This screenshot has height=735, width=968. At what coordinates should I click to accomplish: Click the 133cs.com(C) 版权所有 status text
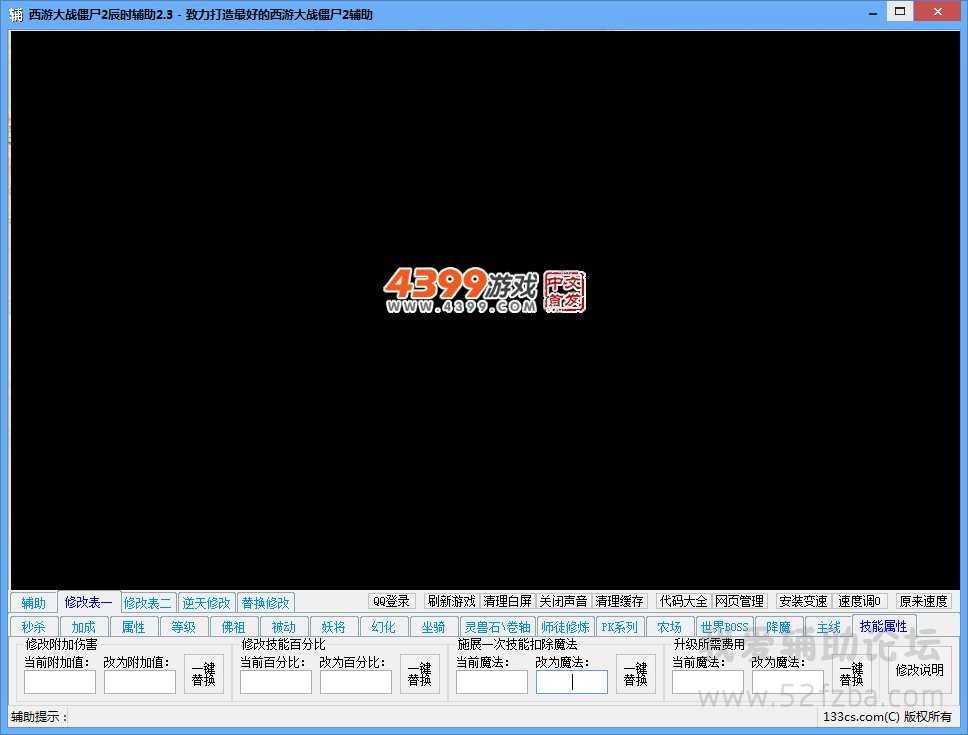887,716
